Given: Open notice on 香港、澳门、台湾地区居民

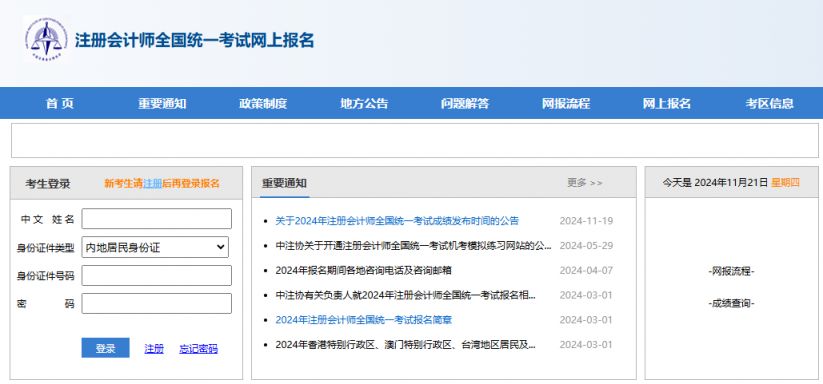Looking at the screenshot, I should point(405,345).
